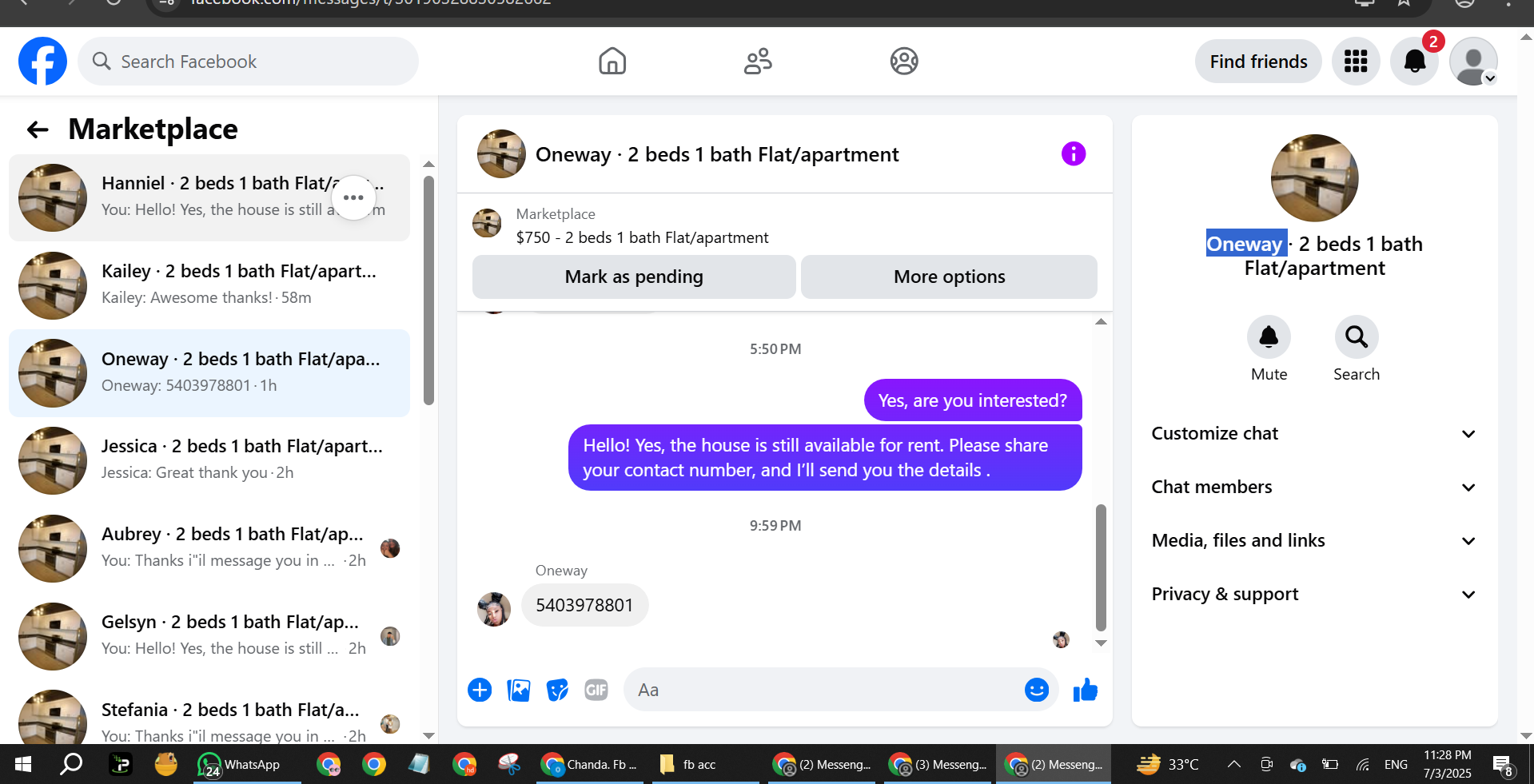Click the ENG language indicator
1534x784 pixels.
[x=1396, y=765]
